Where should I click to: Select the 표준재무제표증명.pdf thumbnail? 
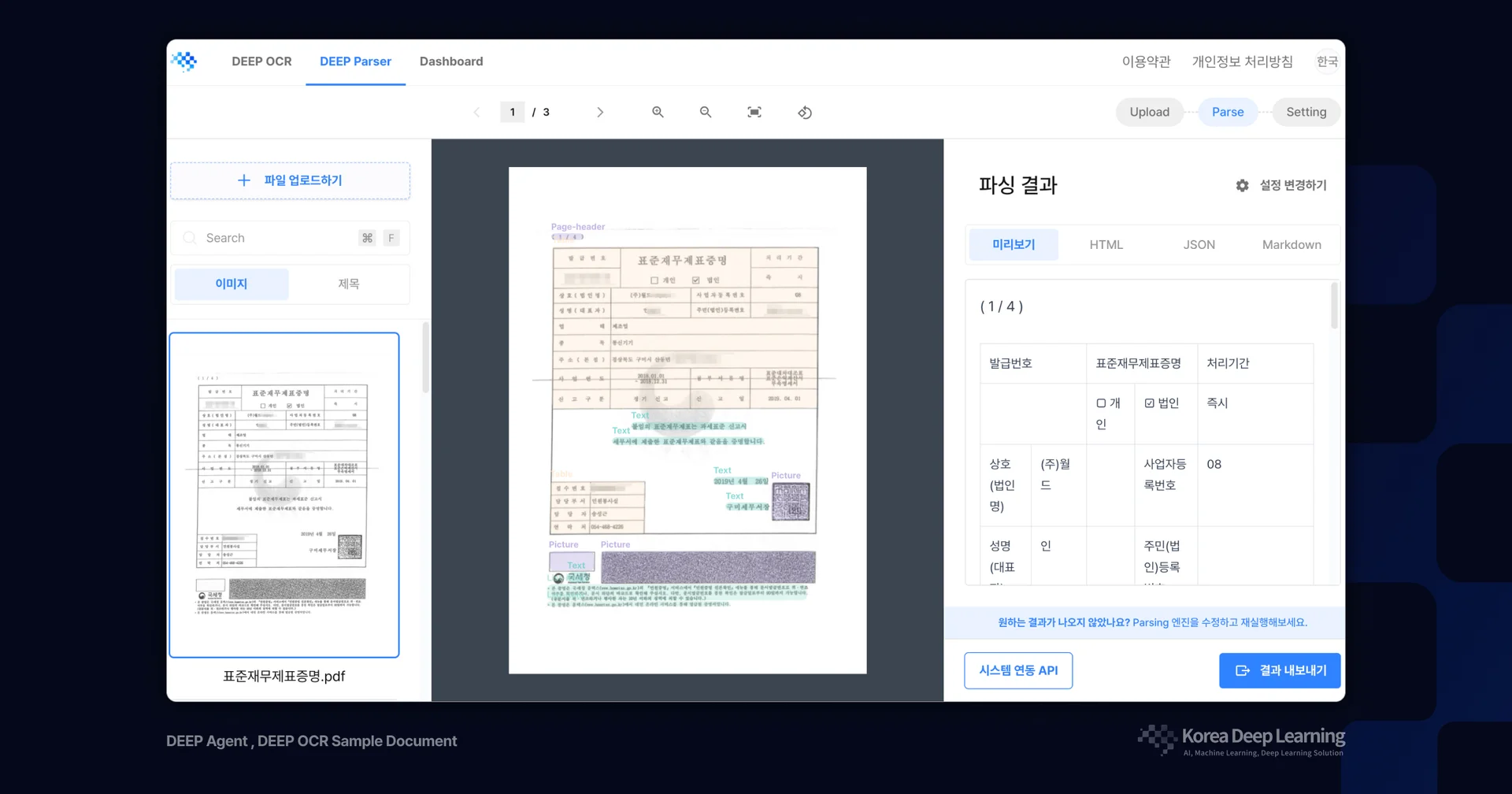[283, 493]
